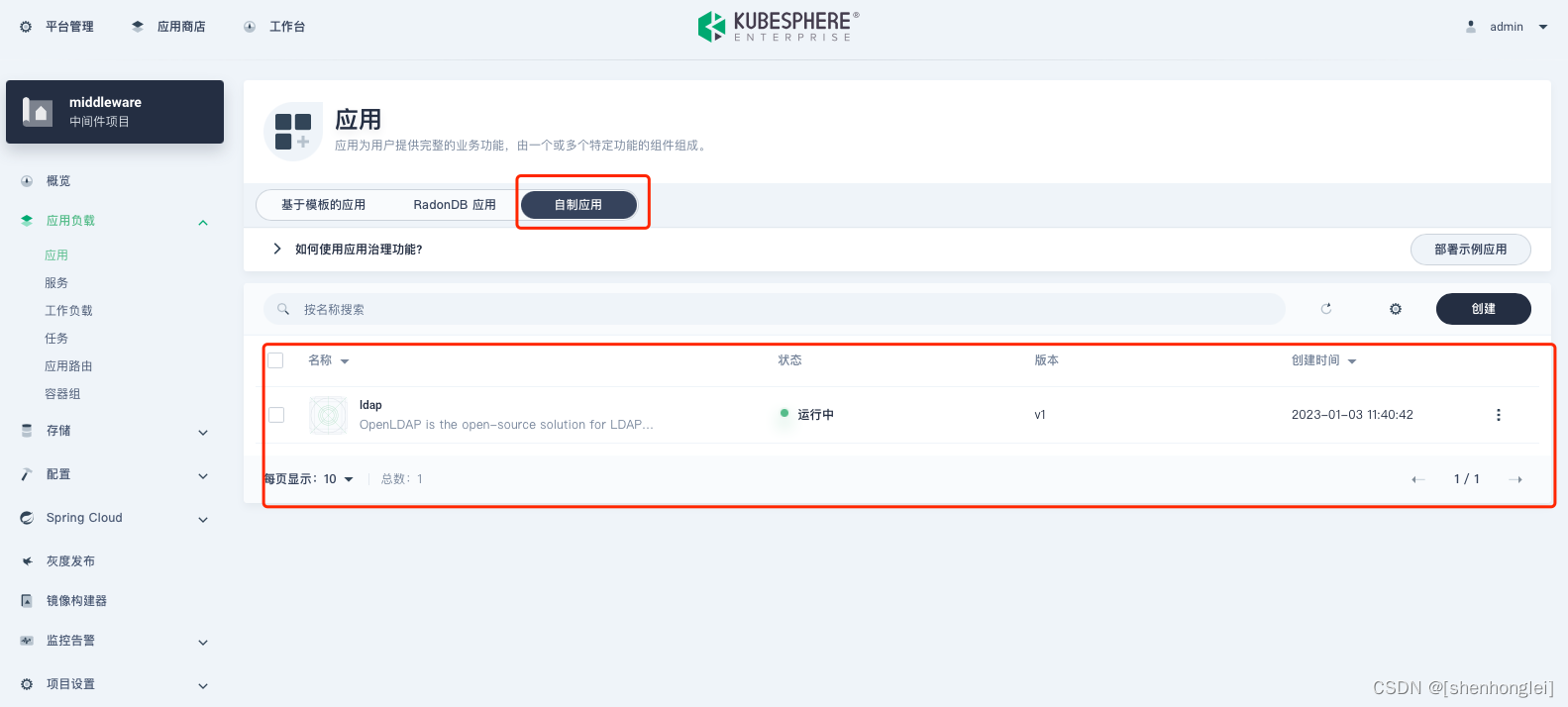This screenshot has width=1568, height=707.
Task: Check the ldap row checkbox
Action: pyautogui.click(x=276, y=415)
